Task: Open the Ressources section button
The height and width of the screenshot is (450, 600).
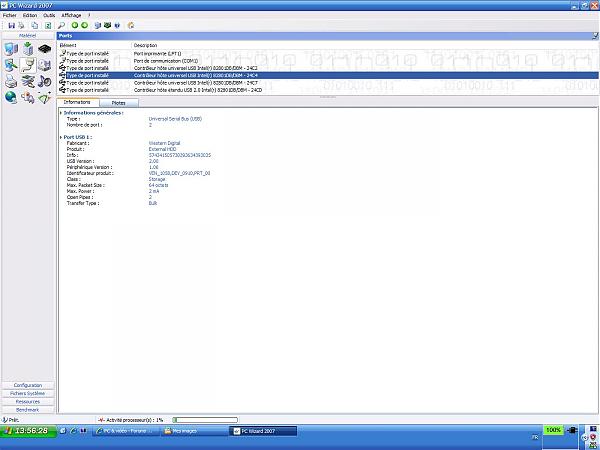Action: click(x=28, y=402)
